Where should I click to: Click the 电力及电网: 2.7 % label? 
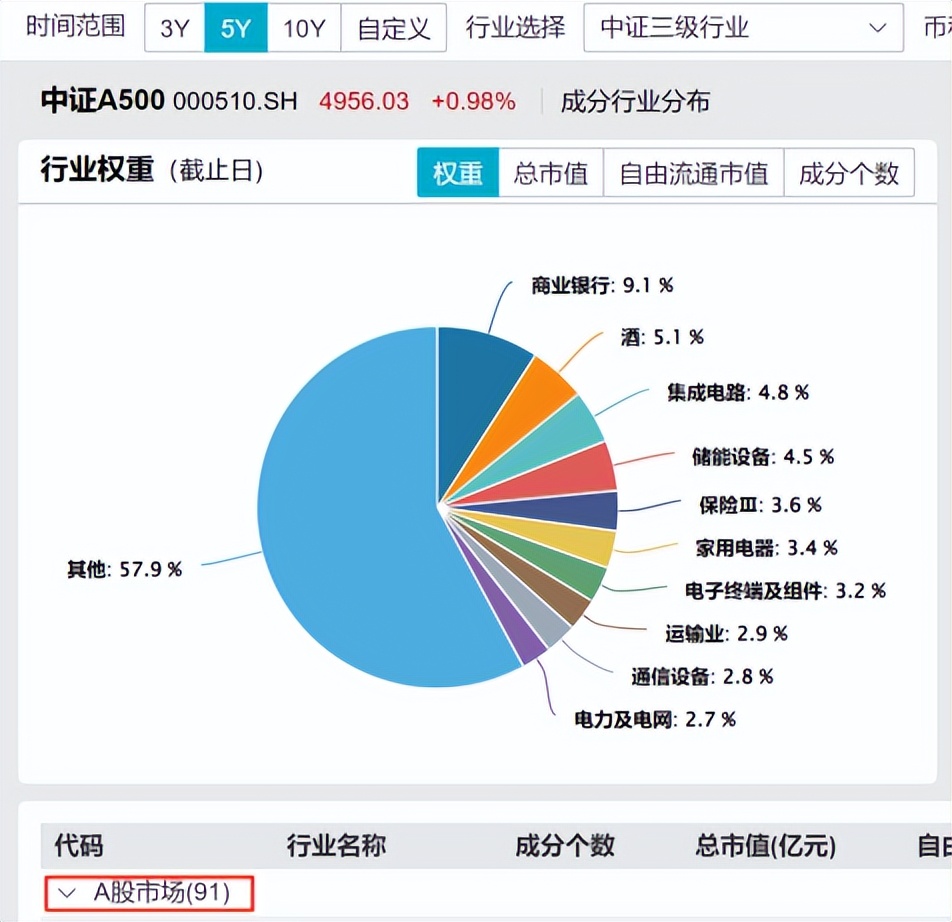pyautogui.click(x=655, y=719)
